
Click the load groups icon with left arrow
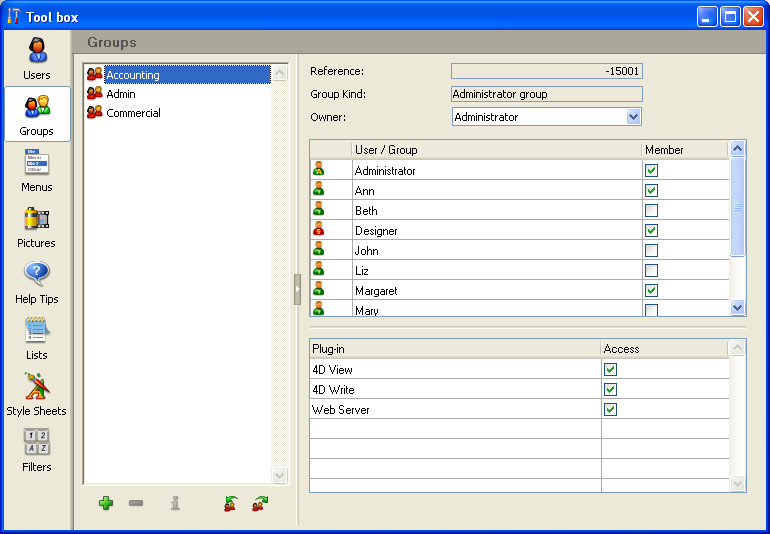click(x=231, y=504)
